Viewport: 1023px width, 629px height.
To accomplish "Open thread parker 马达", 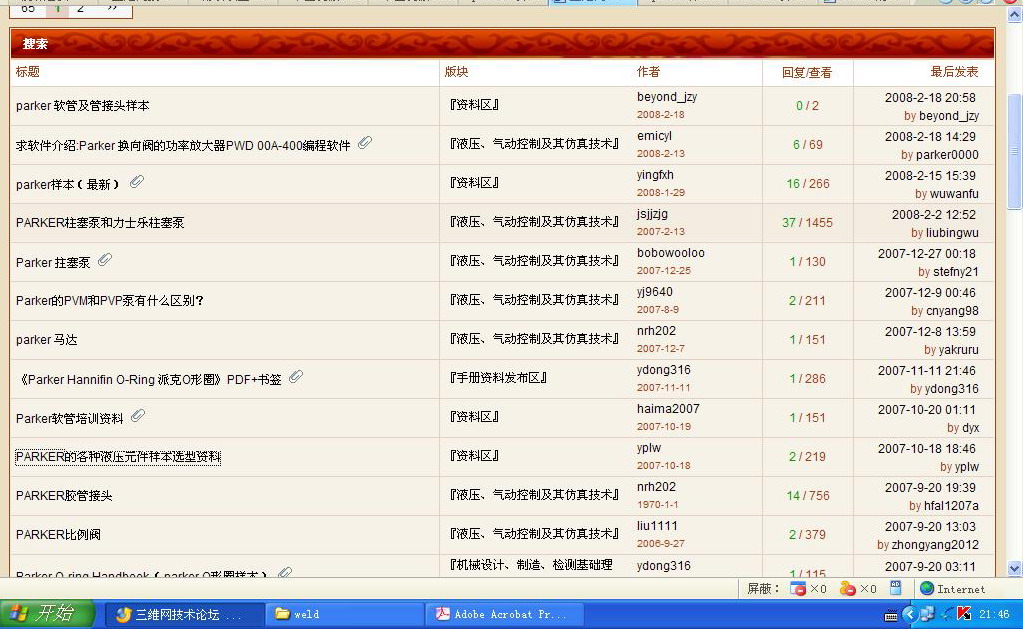I will click(46, 340).
